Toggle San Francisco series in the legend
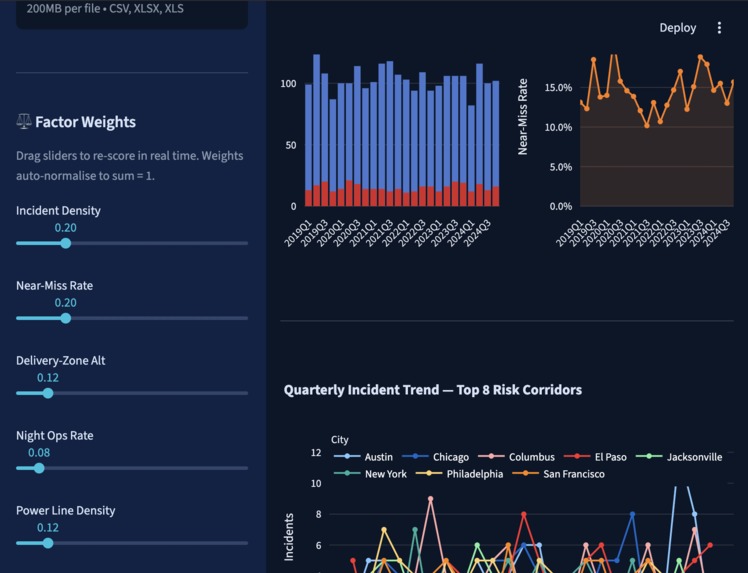 tap(559, 474)
